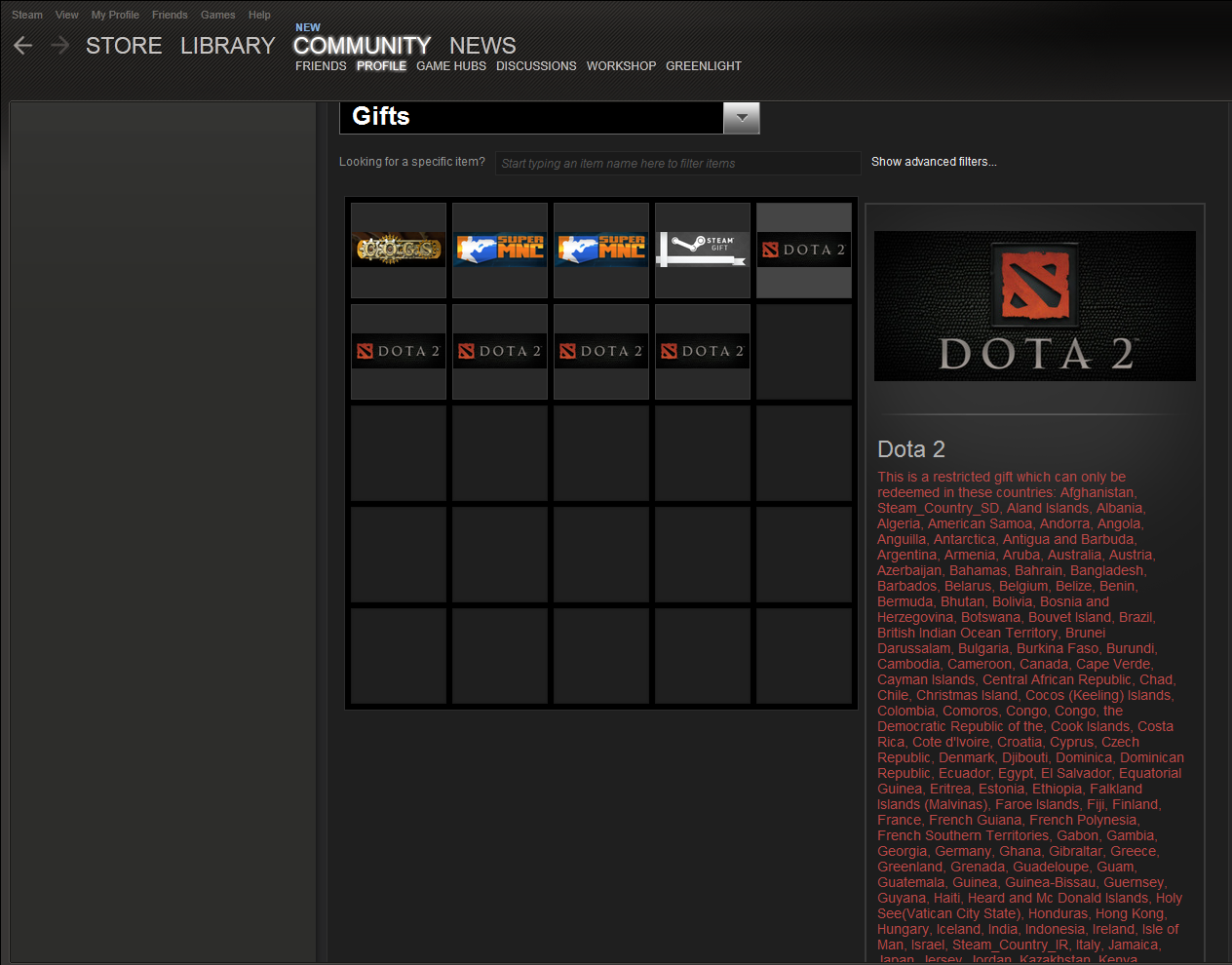Open the Friends menu in menu bar

[x=170, y=15]
